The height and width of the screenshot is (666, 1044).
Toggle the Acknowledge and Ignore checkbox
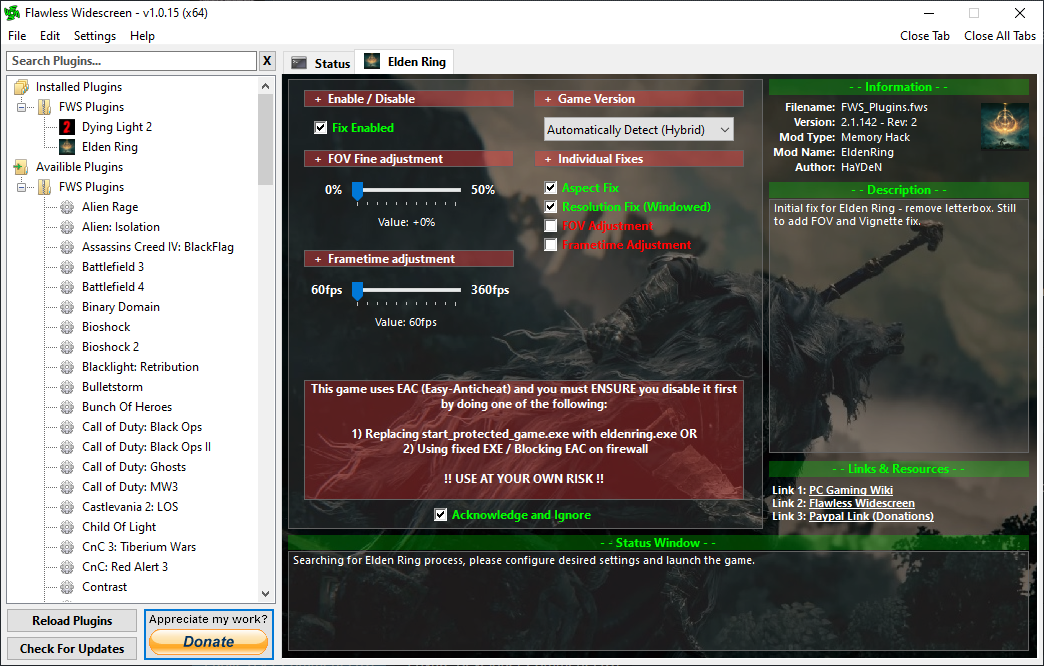click(440, 515)
